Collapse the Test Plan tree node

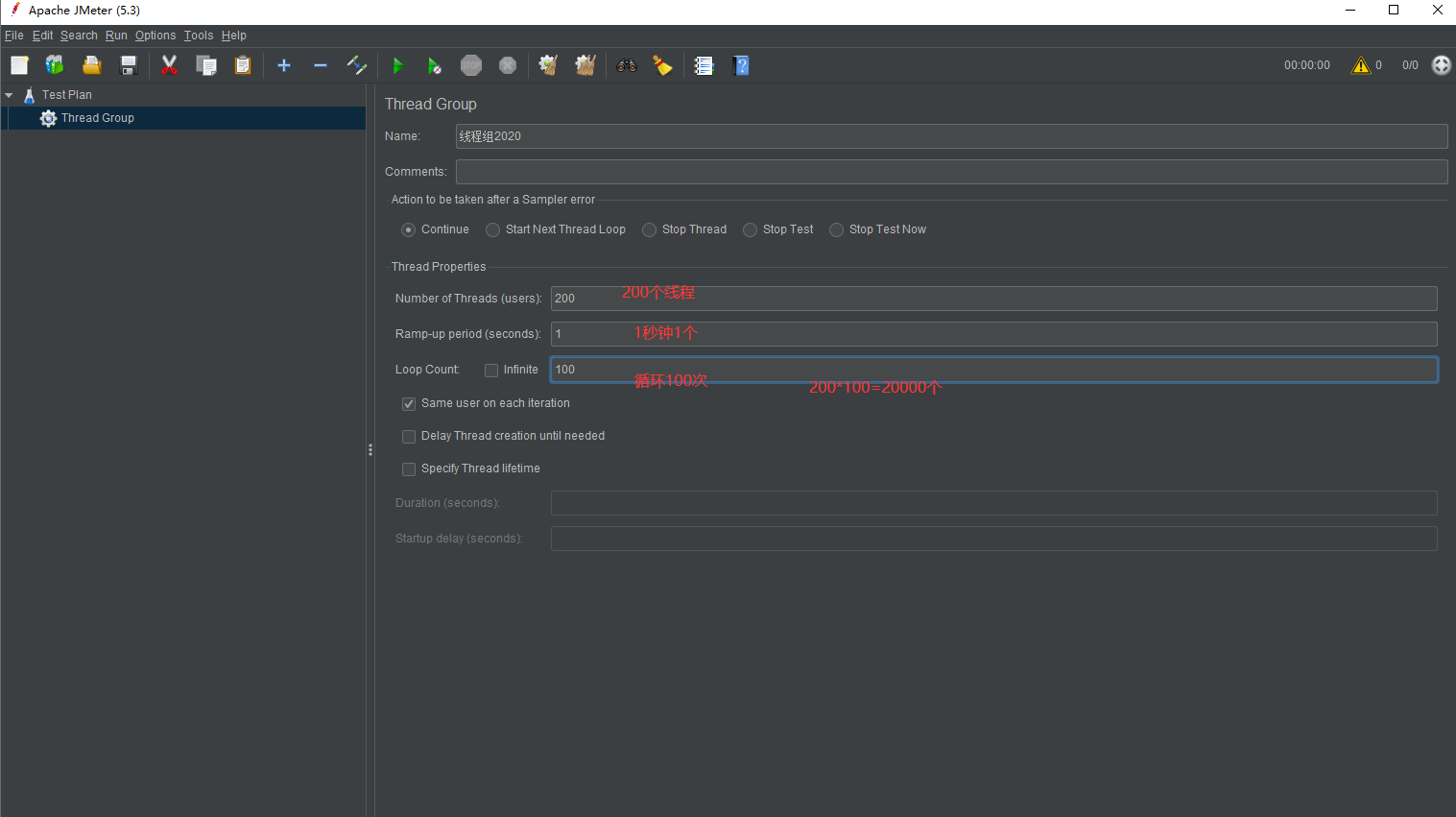coord(9,95)
